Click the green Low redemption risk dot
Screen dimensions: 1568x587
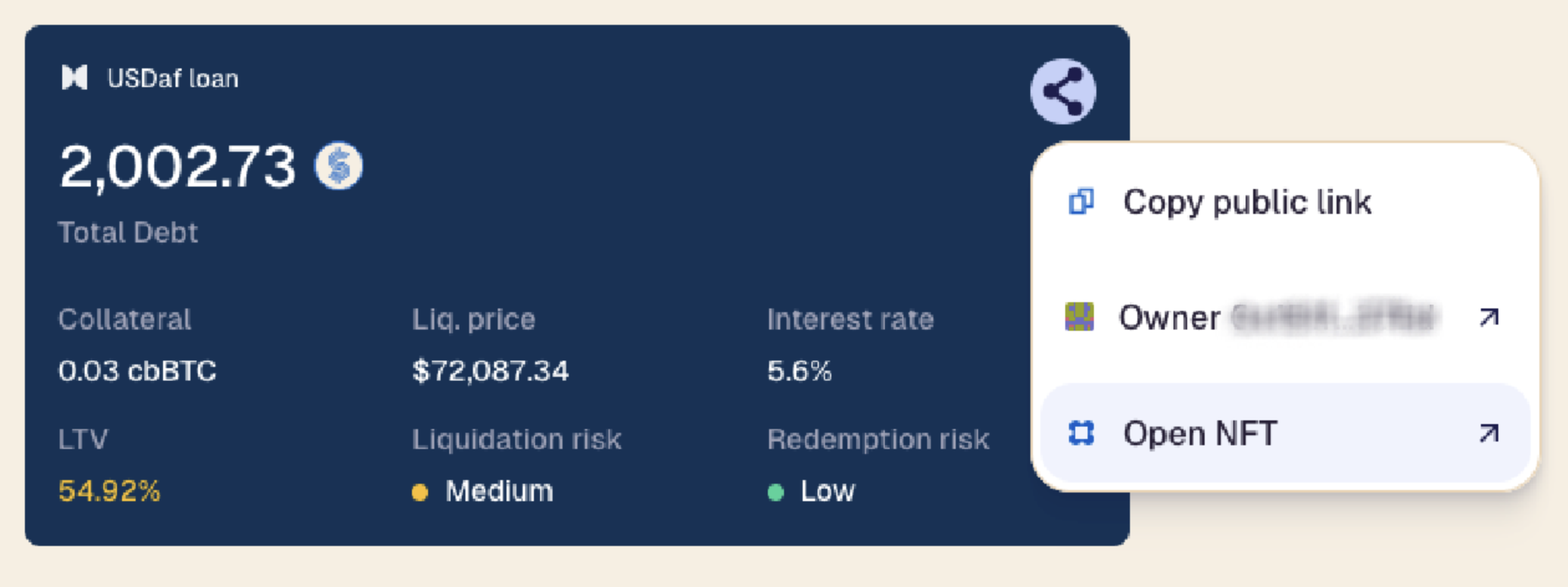pos(775,492)
